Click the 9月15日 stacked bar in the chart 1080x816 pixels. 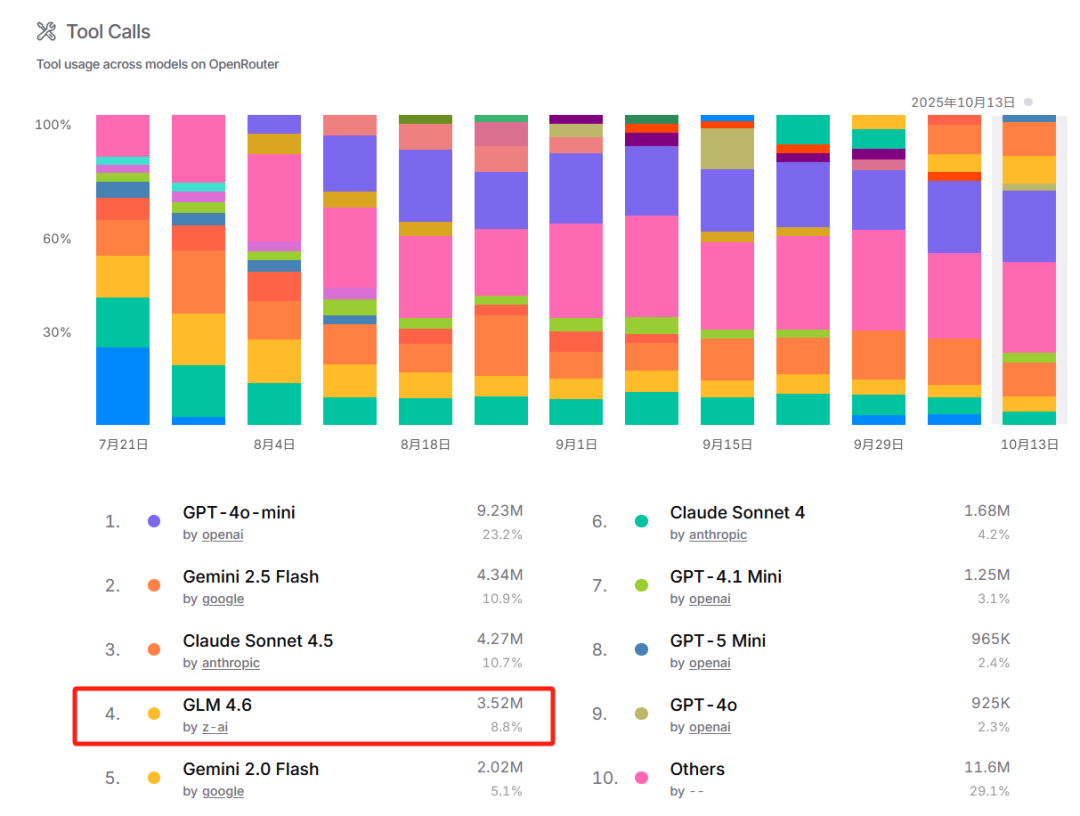point(727,270)
